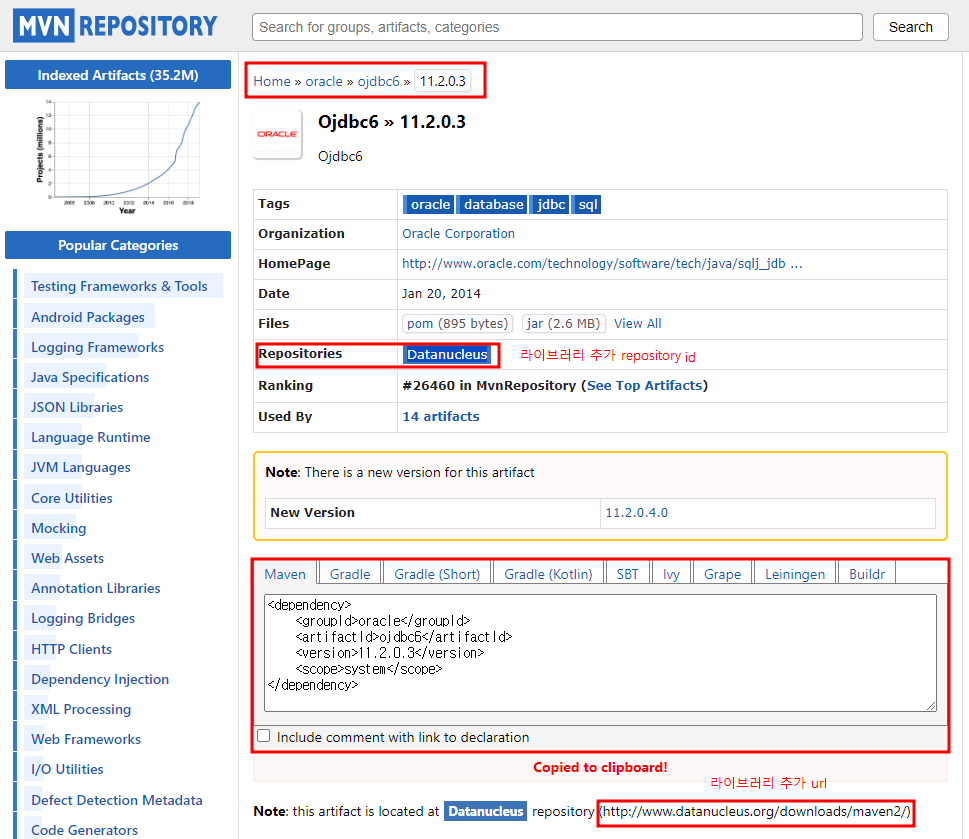Download the pom (895 bytes) file
The height and width of the screenshot is (839, 969).
coord(457,324)
